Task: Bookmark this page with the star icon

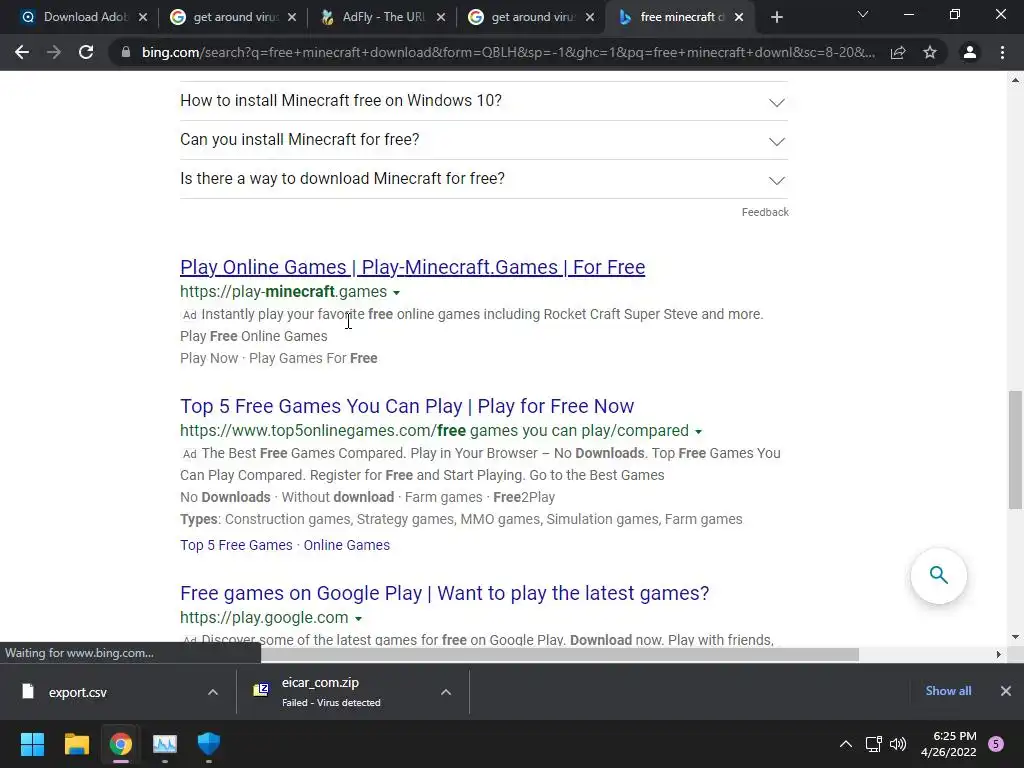Action: pos(930,52)
